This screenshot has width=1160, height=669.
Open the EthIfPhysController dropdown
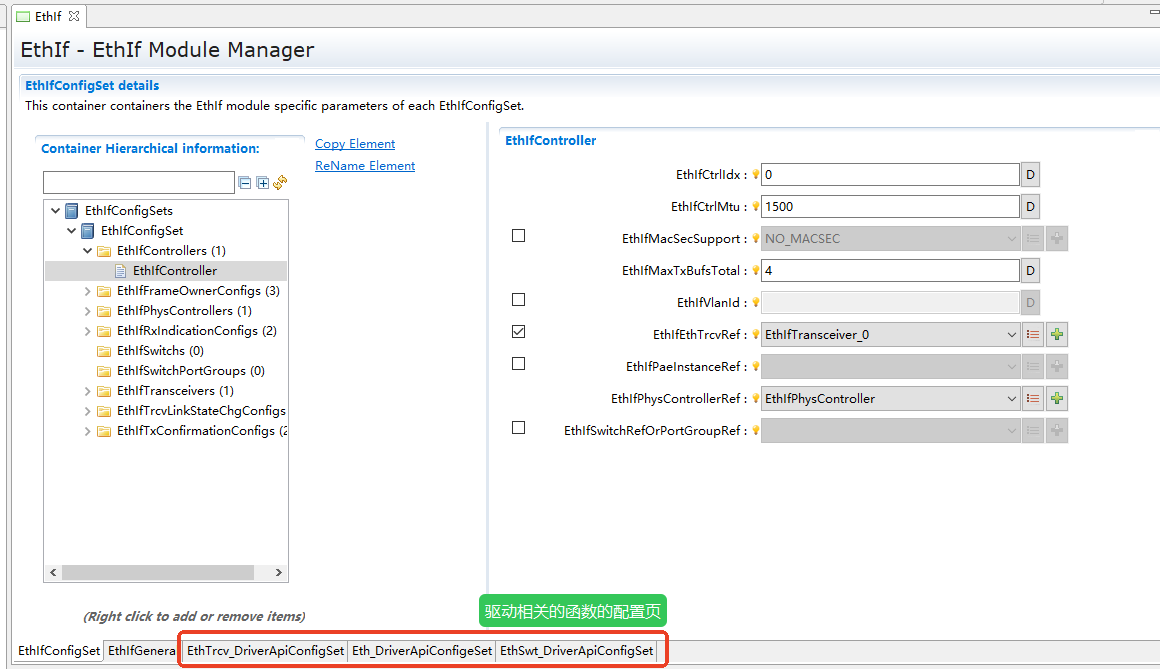coord(1010,398)
